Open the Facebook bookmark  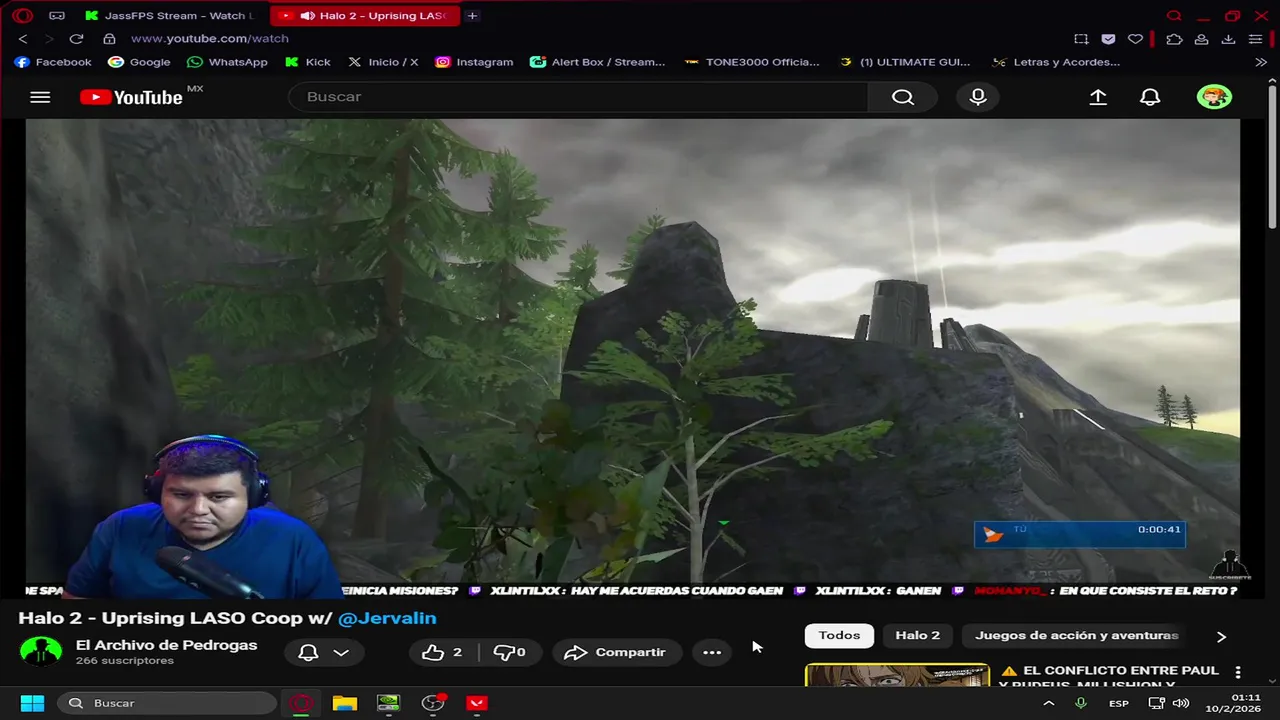pos(53,62)
